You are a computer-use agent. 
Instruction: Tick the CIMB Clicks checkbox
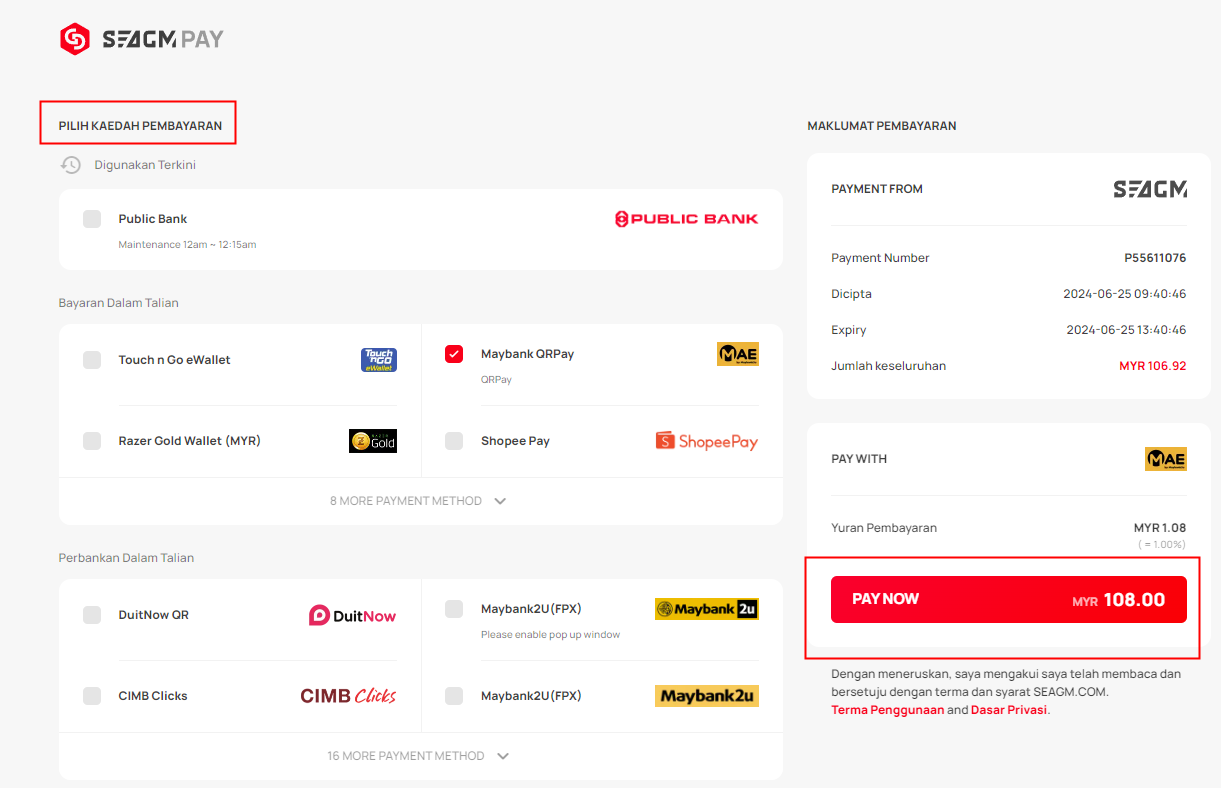[92, 696]
